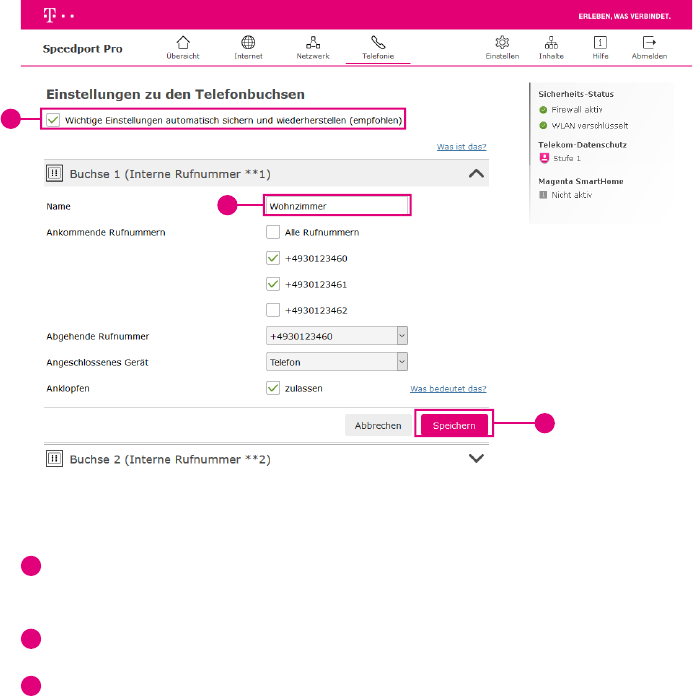Collapse the Buchse 1 section chevron
The height and width of the screenshot is (696, 693).
pos(476,173)
